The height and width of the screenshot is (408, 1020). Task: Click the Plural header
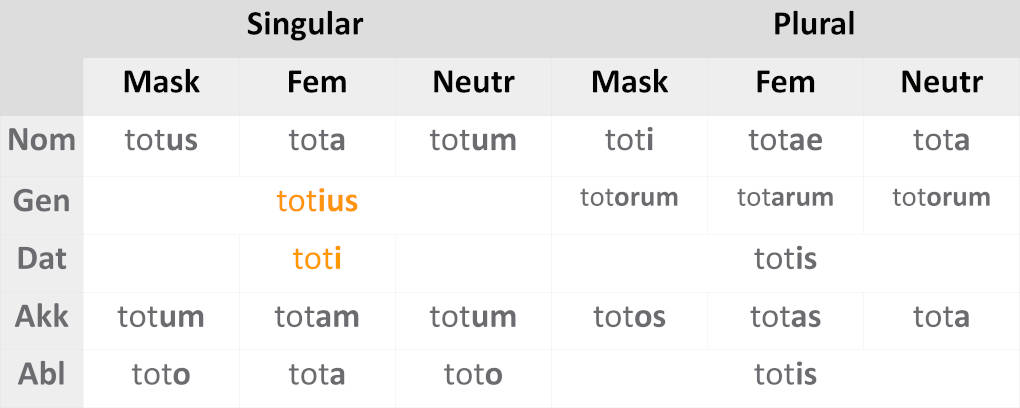[x=814, y=24]
